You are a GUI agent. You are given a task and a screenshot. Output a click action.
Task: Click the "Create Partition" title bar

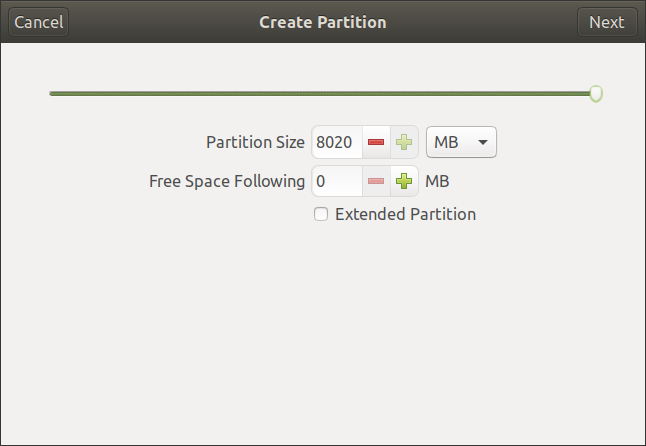click(322, 22)
